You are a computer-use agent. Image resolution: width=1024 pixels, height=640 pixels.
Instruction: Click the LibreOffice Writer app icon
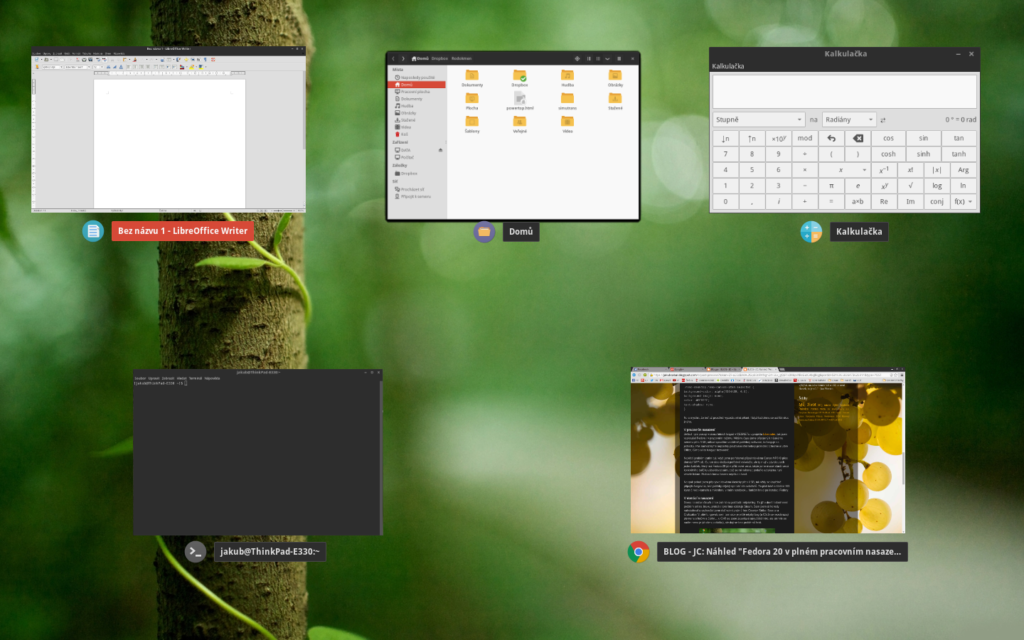click(x=93, y=231)
